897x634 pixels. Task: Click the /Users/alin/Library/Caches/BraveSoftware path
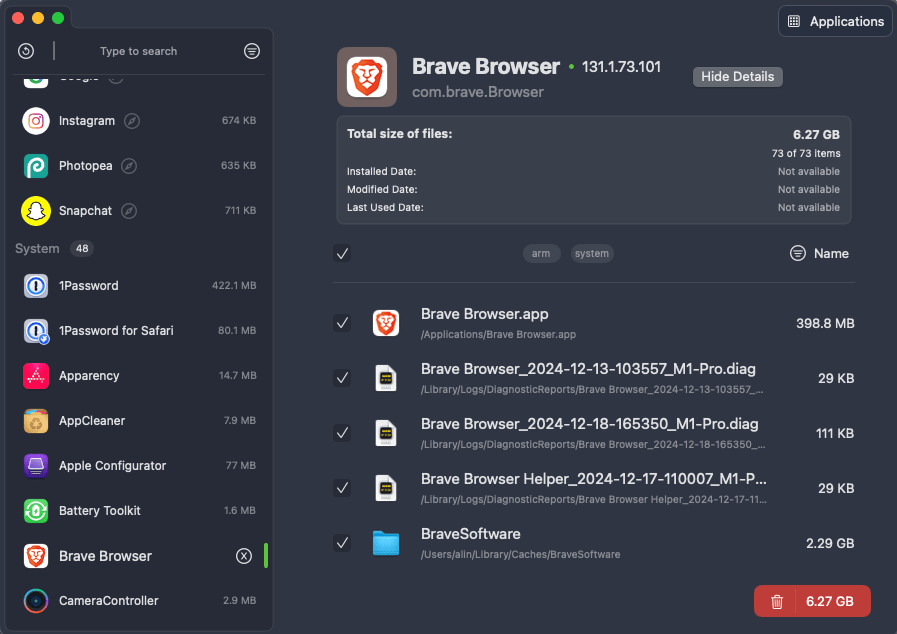pos(521,554)
